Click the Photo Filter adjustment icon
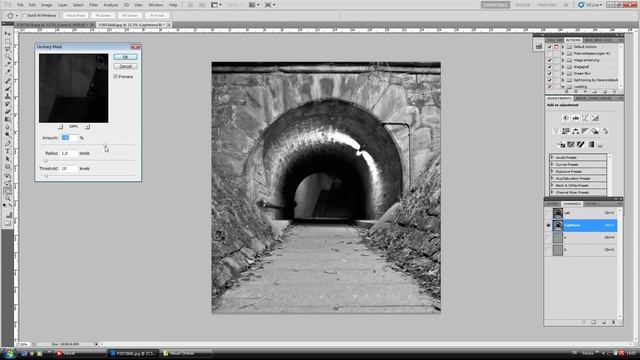The height and width of the screenshot is (360, 640). tap(595, 131)
